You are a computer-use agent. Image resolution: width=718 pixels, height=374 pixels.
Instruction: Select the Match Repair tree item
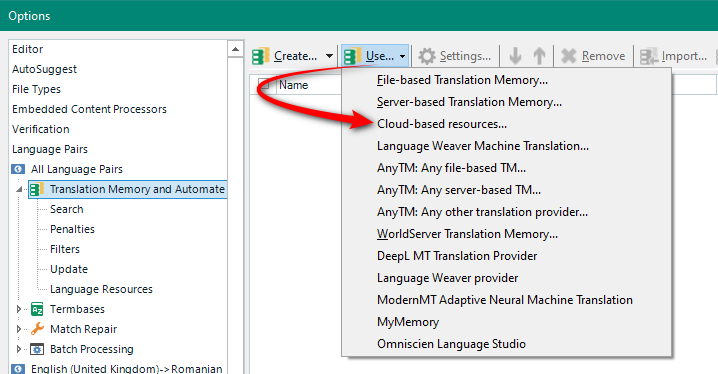83,329
